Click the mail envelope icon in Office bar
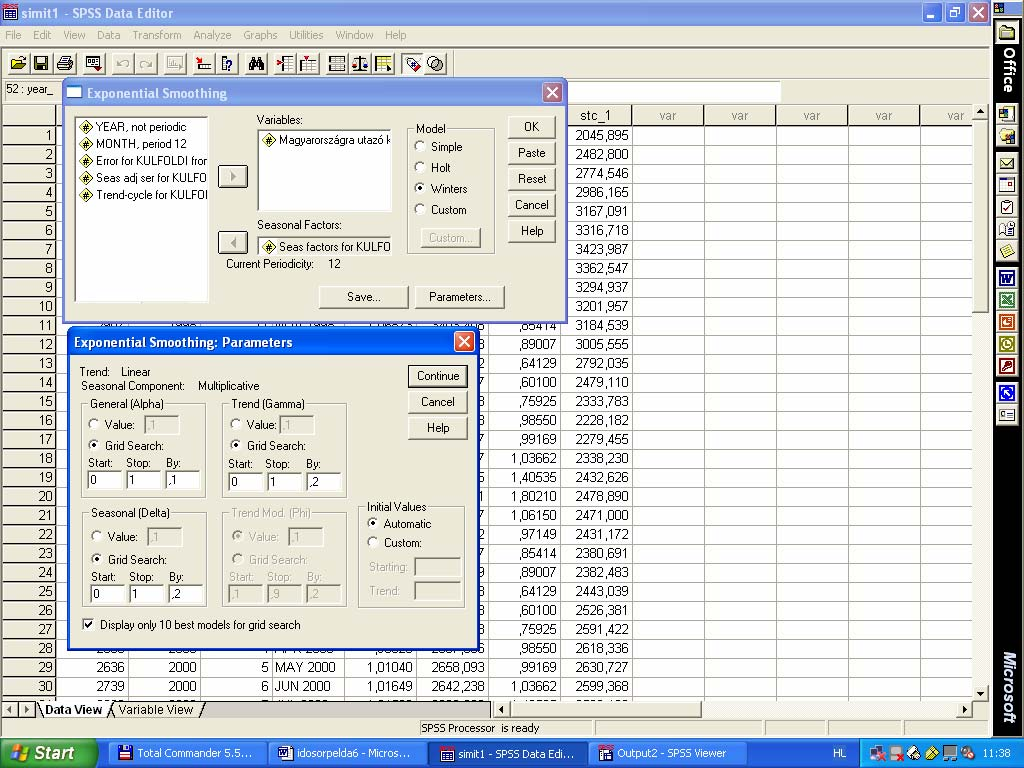The width and height of the screenshot is (1024, 768). [1007, 163]
